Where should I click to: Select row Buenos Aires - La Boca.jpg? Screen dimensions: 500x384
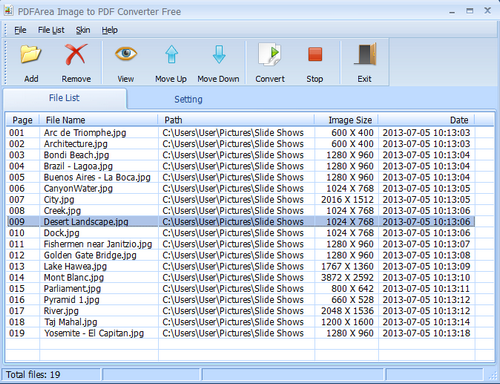pyautogui.click(x=241, y=177)
